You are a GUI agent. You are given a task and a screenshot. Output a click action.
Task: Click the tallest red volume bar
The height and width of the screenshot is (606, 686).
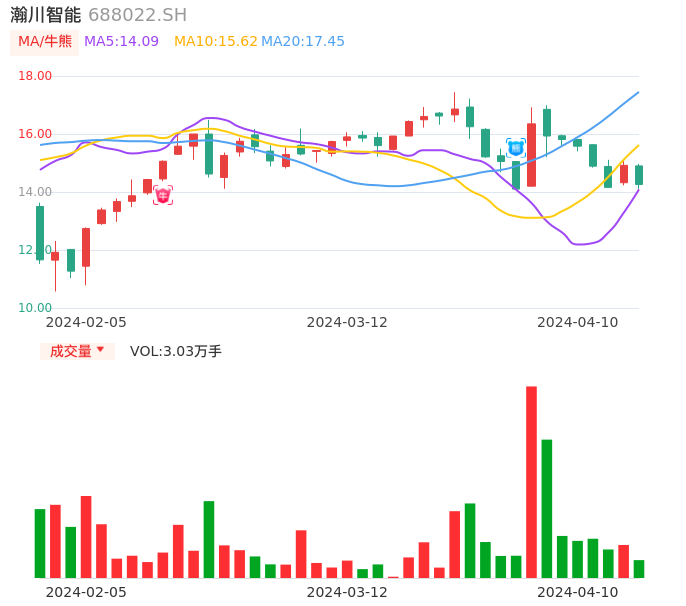[x=531, y=482]
